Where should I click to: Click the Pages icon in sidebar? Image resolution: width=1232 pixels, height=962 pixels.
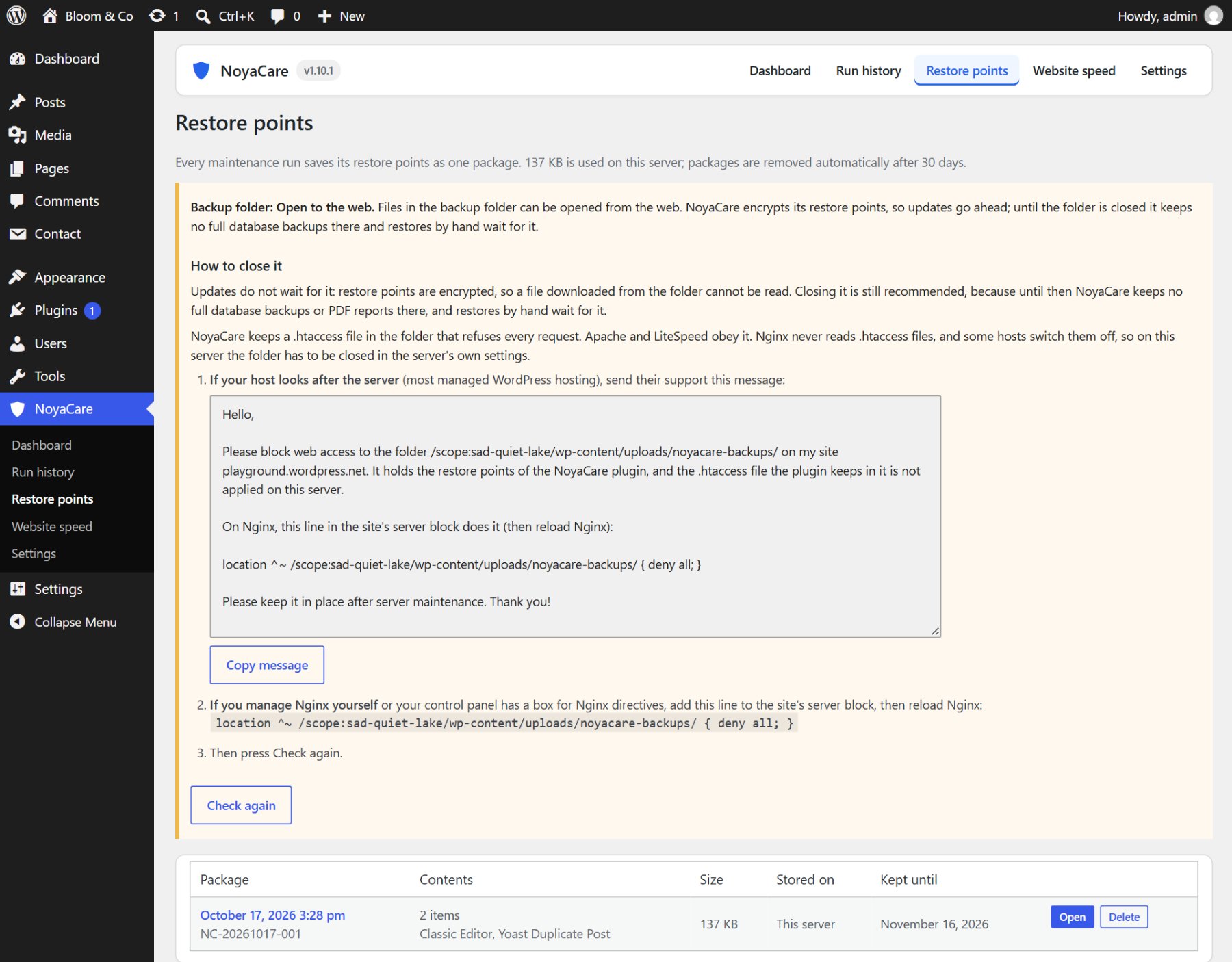(18, 168)
